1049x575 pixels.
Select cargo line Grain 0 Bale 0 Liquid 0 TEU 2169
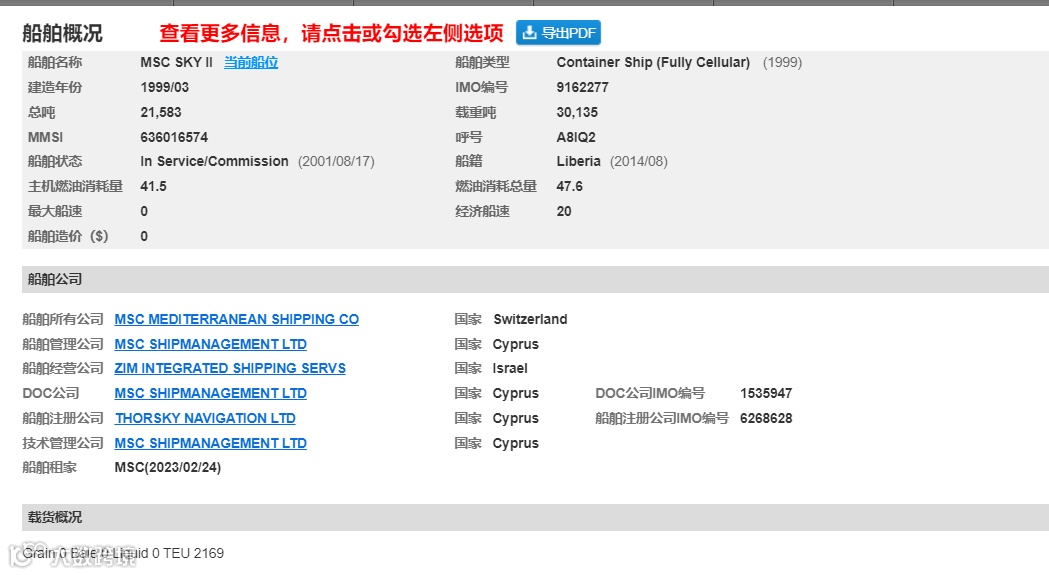tap(124, 553)
